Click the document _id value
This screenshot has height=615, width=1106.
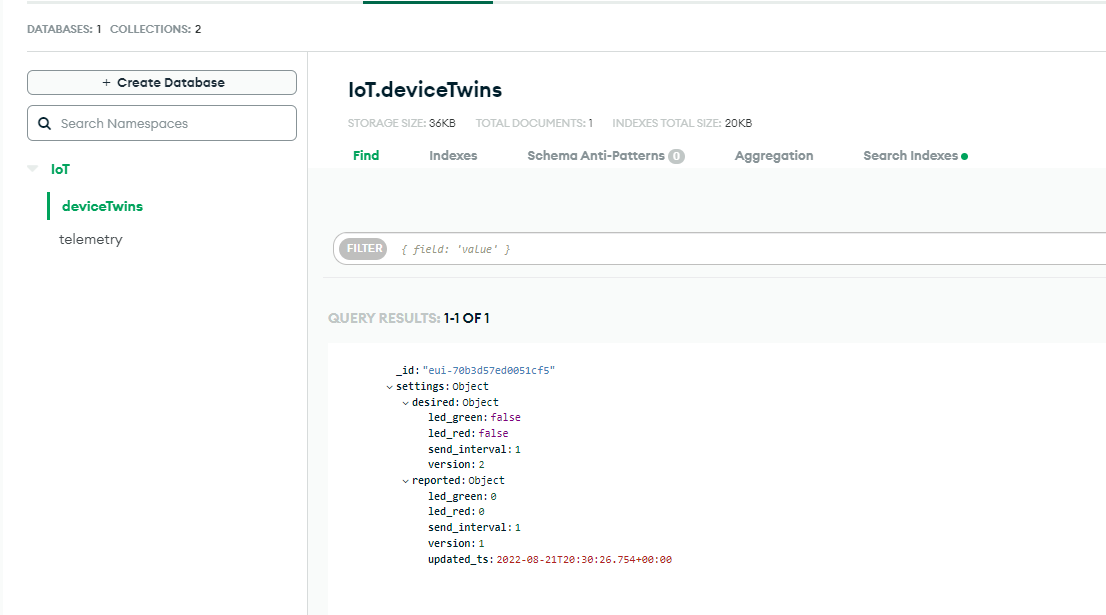tap(489, 370)
